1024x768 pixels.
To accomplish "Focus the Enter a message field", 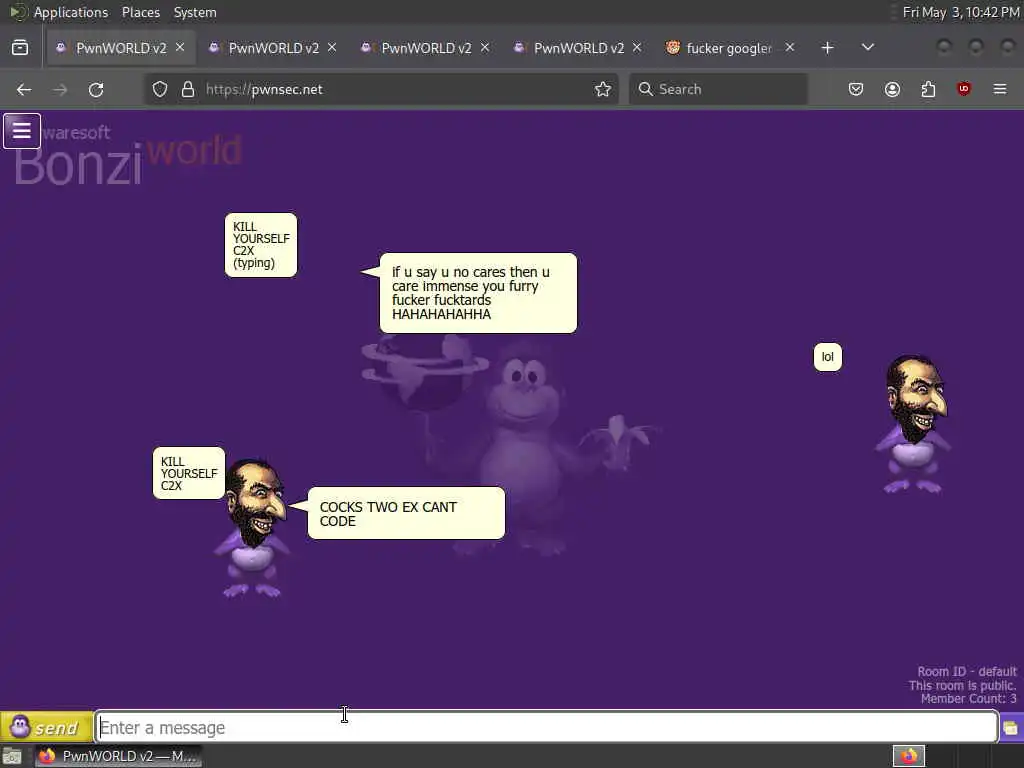I will 547,728.
